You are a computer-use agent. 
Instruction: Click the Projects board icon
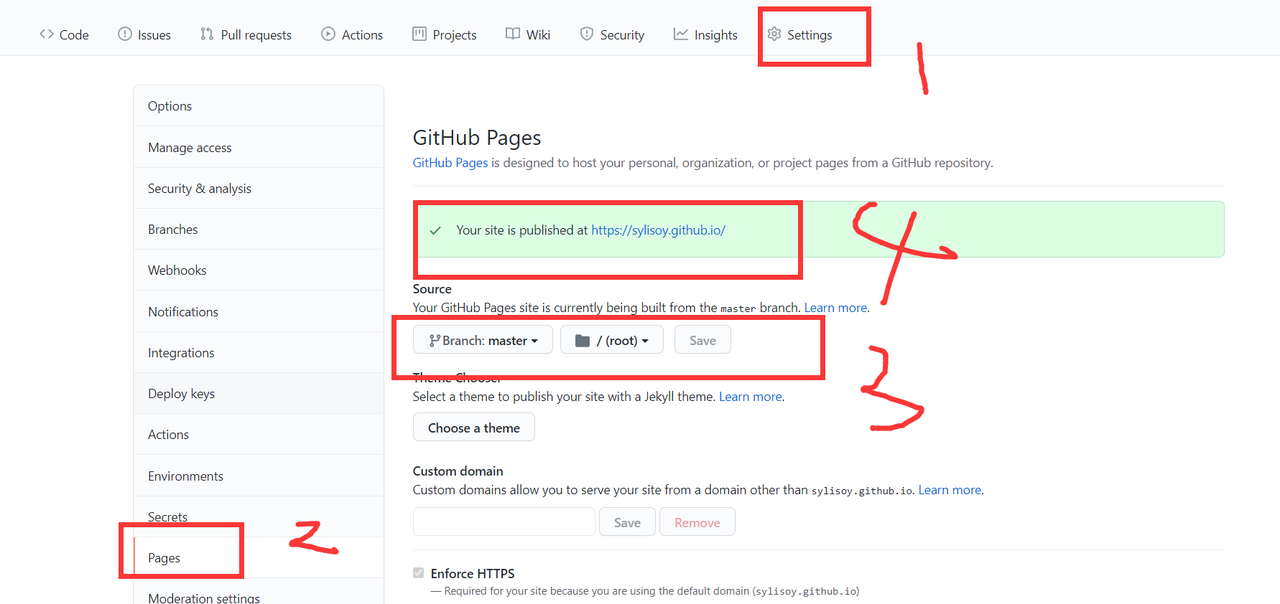point(420,34)
